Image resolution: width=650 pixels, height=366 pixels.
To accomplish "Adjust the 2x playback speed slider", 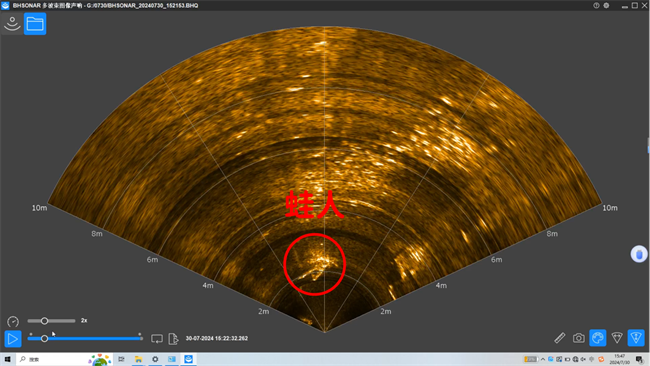I will (51, 320).
